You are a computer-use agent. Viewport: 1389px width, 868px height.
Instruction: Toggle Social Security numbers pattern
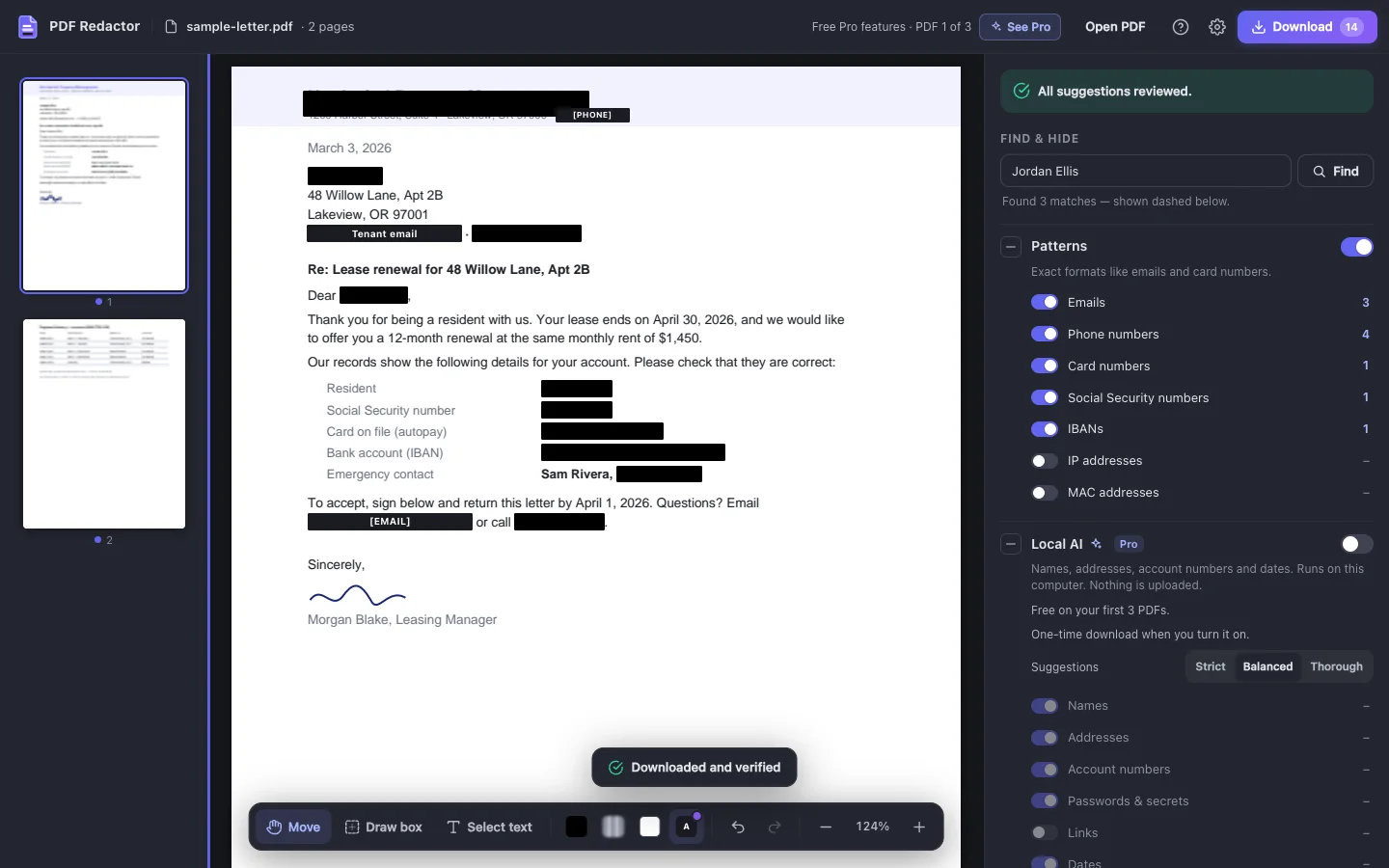tap(1045, 397)
